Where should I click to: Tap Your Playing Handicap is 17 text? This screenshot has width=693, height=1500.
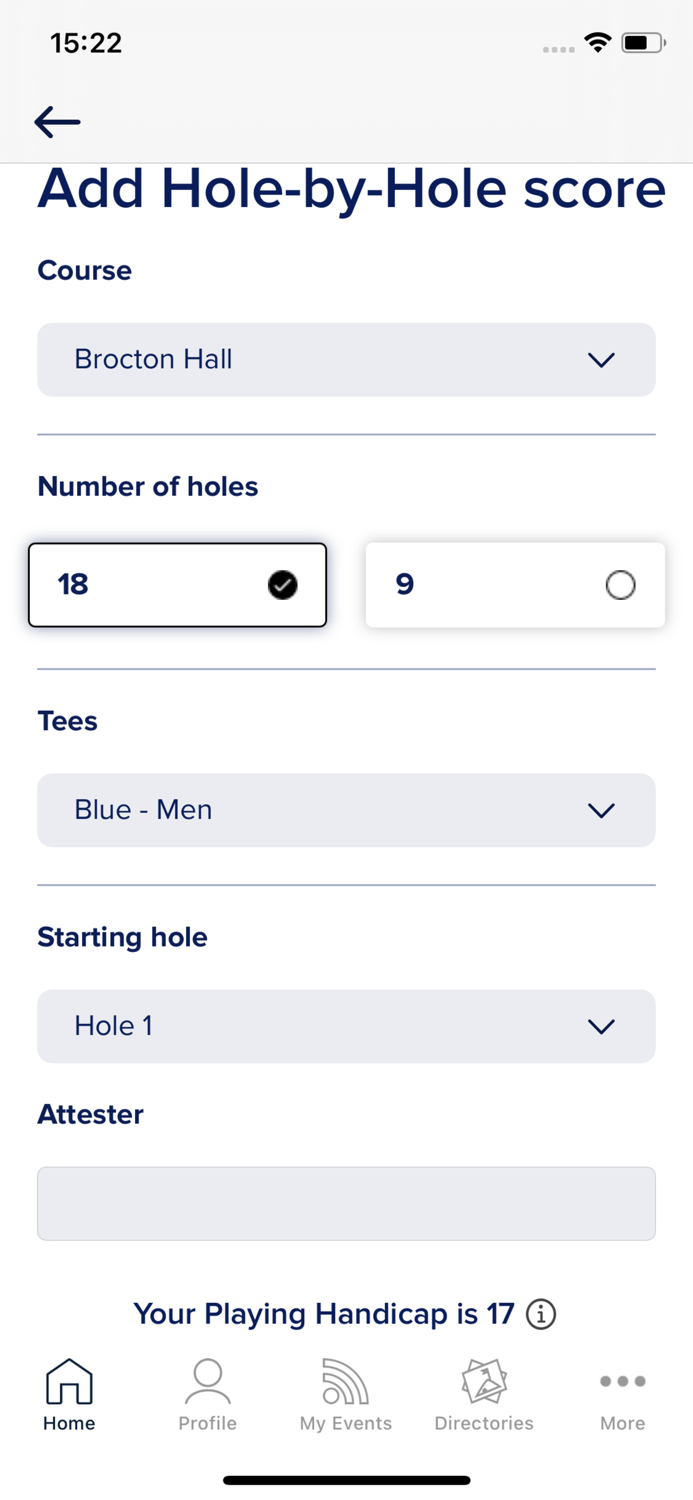click(325, 1315)
